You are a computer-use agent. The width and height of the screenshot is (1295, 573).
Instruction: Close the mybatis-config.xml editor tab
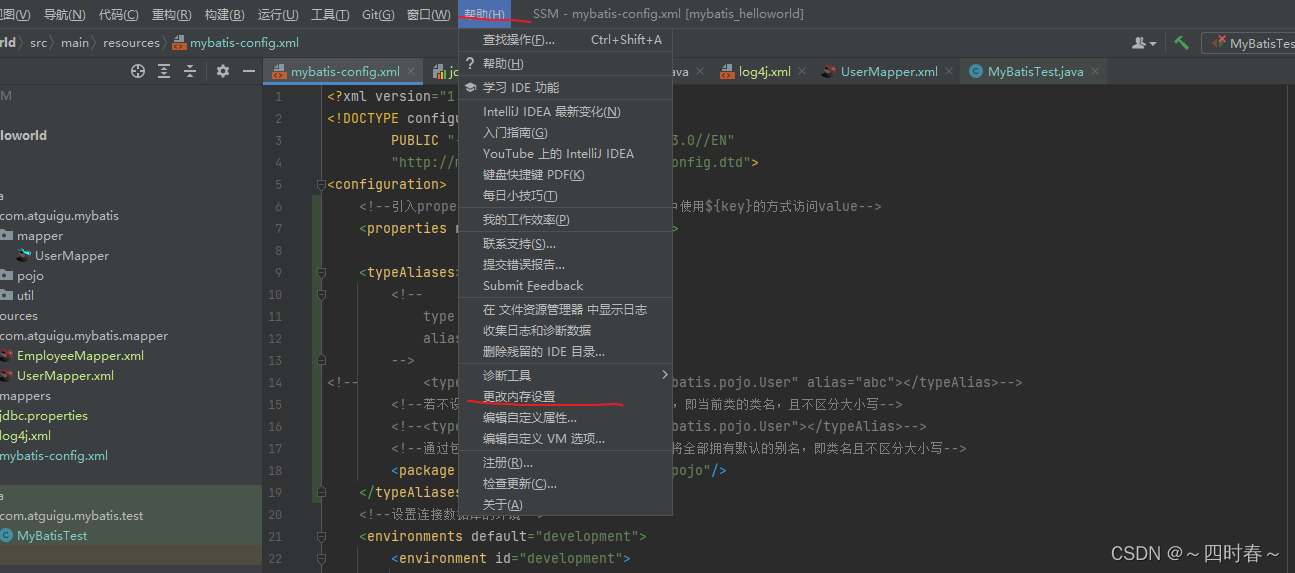(411, 72)
